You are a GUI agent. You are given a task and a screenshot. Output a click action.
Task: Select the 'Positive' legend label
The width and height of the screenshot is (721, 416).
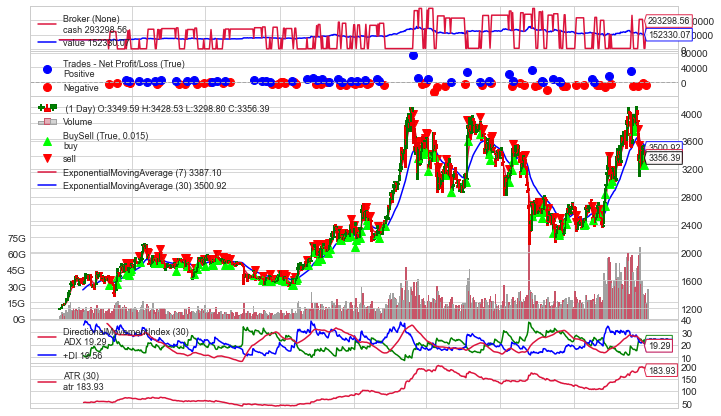click(79, 74)
